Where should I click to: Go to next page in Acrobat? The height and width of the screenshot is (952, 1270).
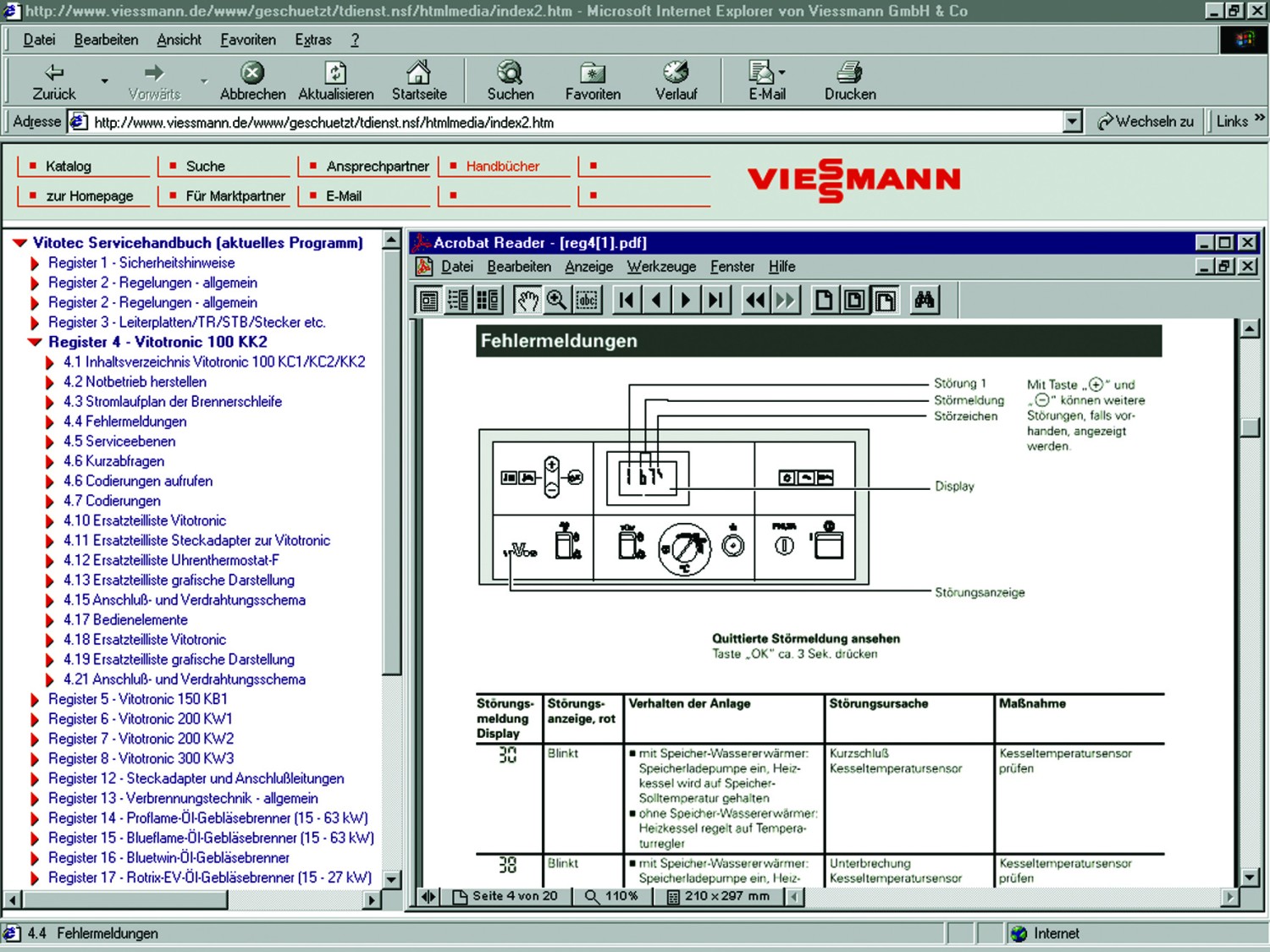[x=686, y=300]
